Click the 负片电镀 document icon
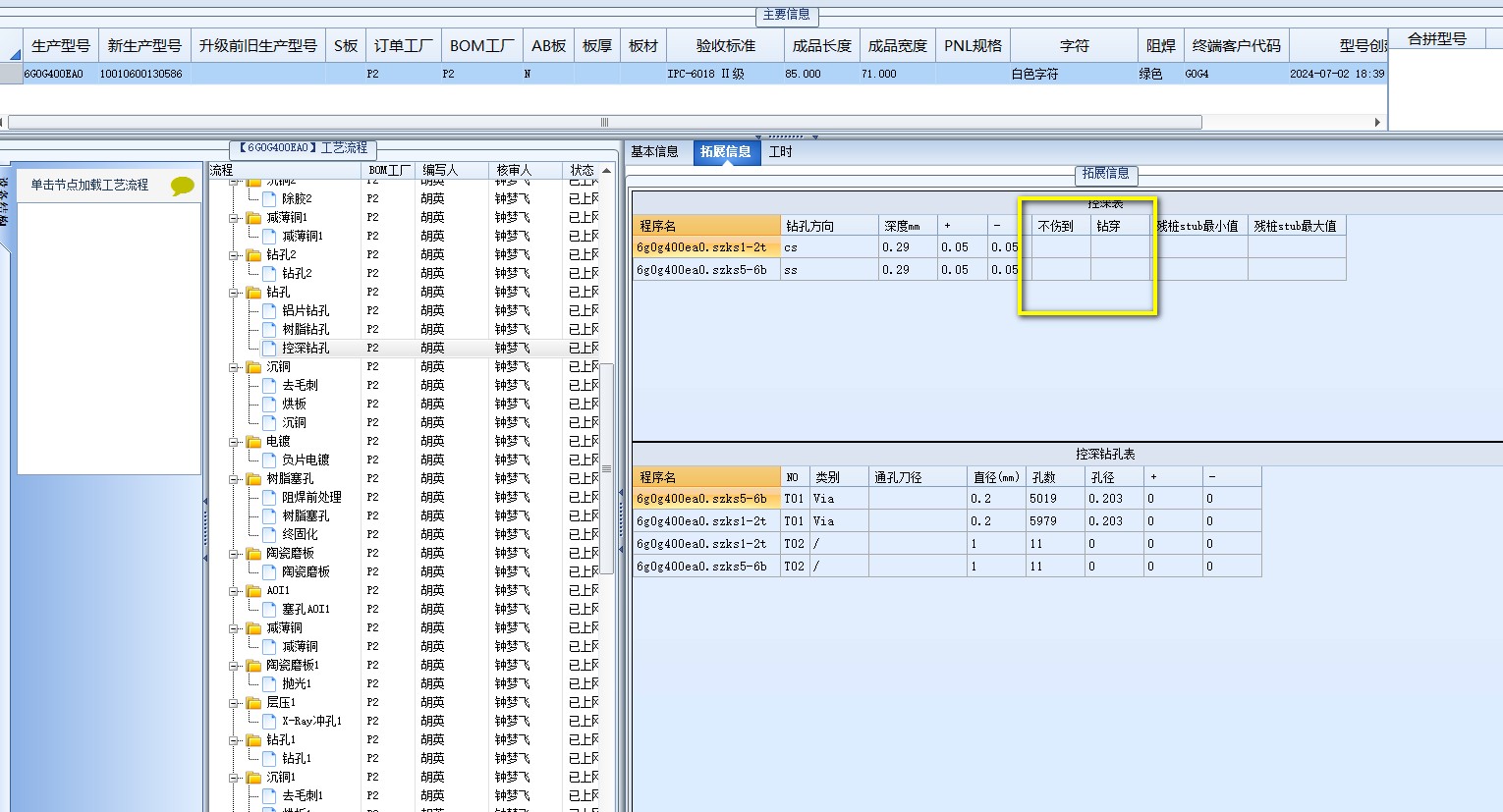The height and width of the screenshot is (812, 1503). pyautogui.click(x=269, y=460)
